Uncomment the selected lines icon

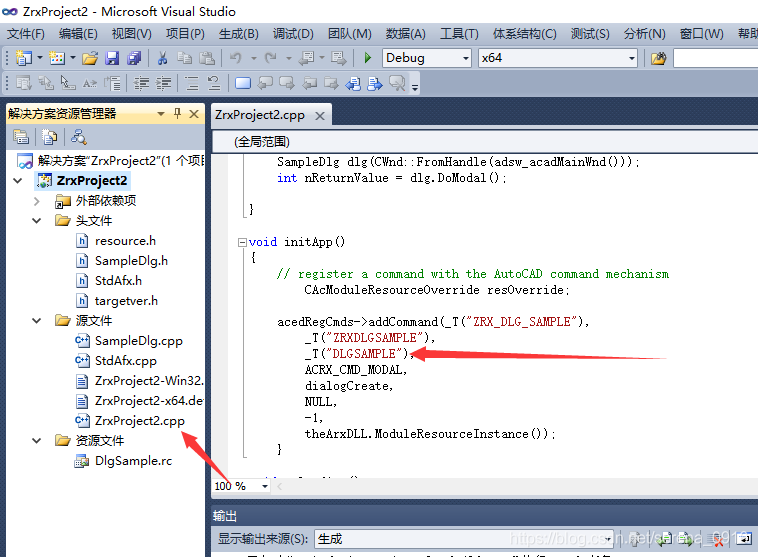tap(214, 84)
